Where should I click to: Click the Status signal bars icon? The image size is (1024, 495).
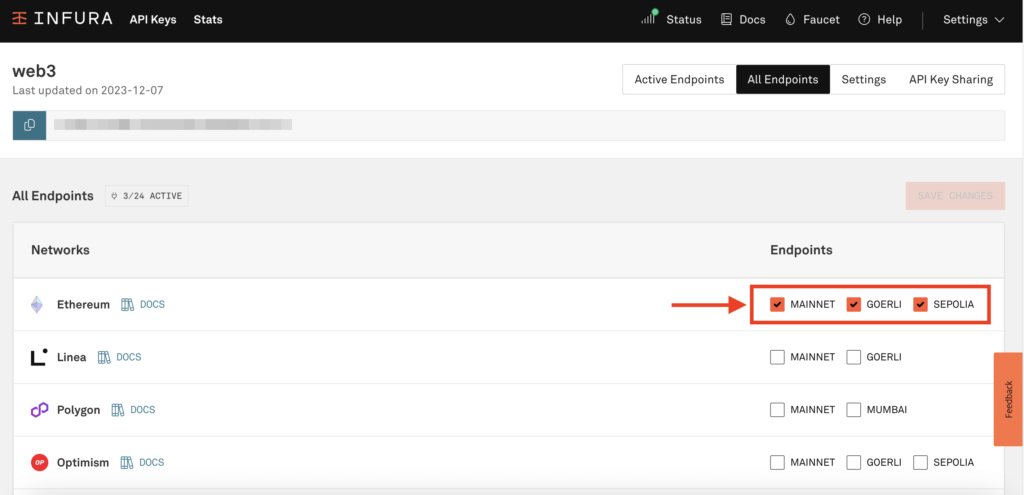click(x=650, y=18)
